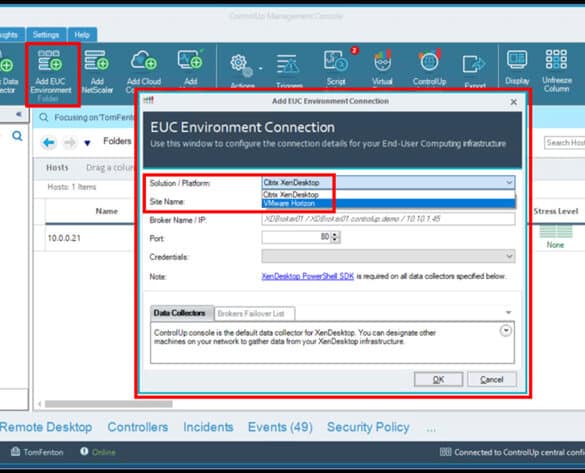The image size is (585, 473).
Task: Collapse the left panel with double-arrow
Action: (19, 115)
